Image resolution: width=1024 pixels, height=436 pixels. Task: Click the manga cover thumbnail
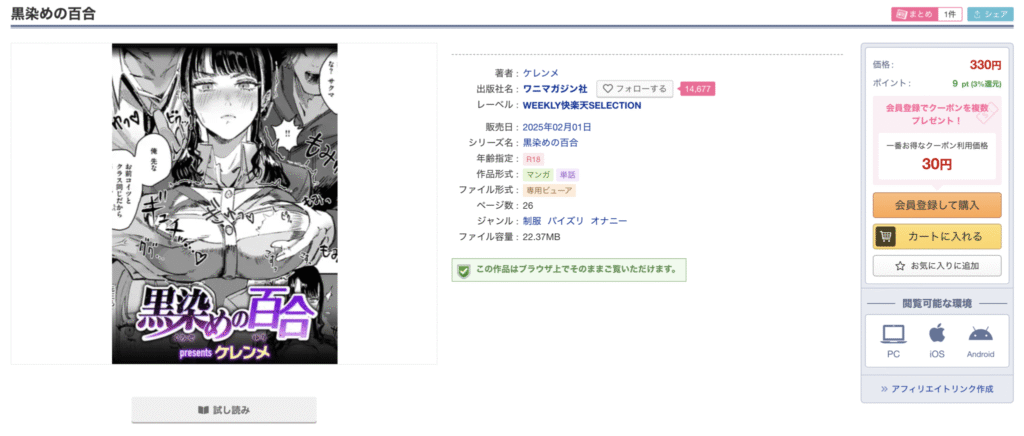[225, 204]
